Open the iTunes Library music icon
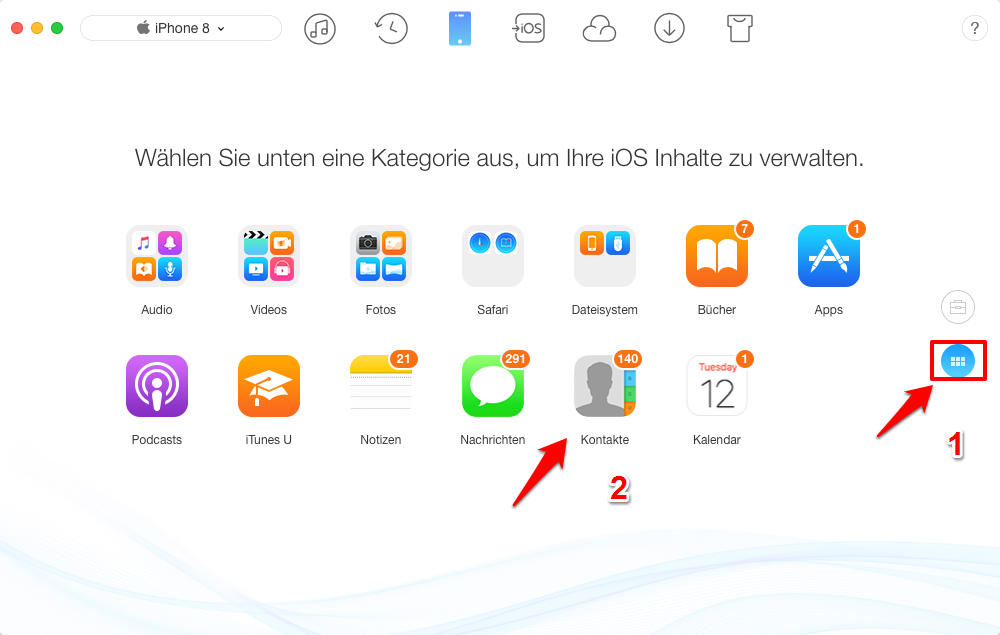 pyautogui.click(x=320, y=29)
